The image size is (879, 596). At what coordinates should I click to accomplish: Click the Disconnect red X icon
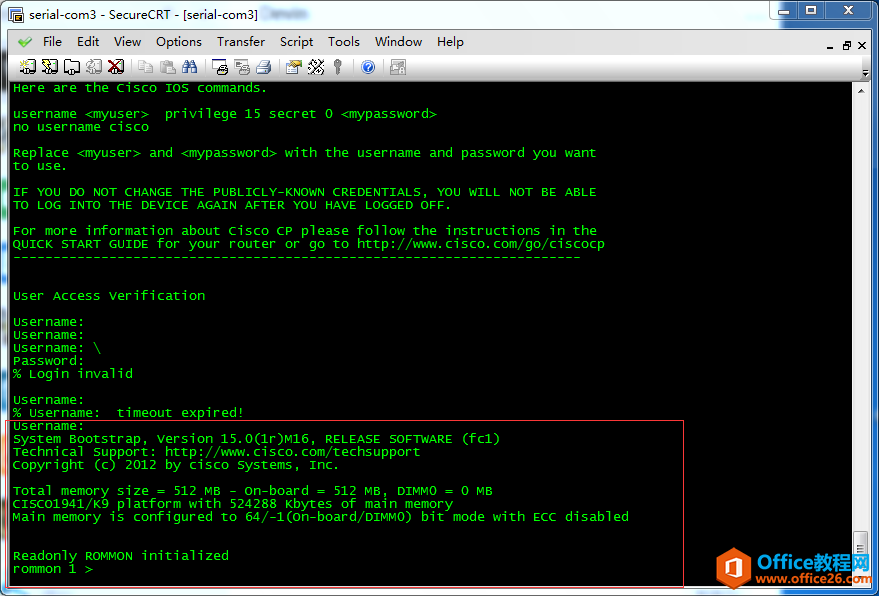115,67
